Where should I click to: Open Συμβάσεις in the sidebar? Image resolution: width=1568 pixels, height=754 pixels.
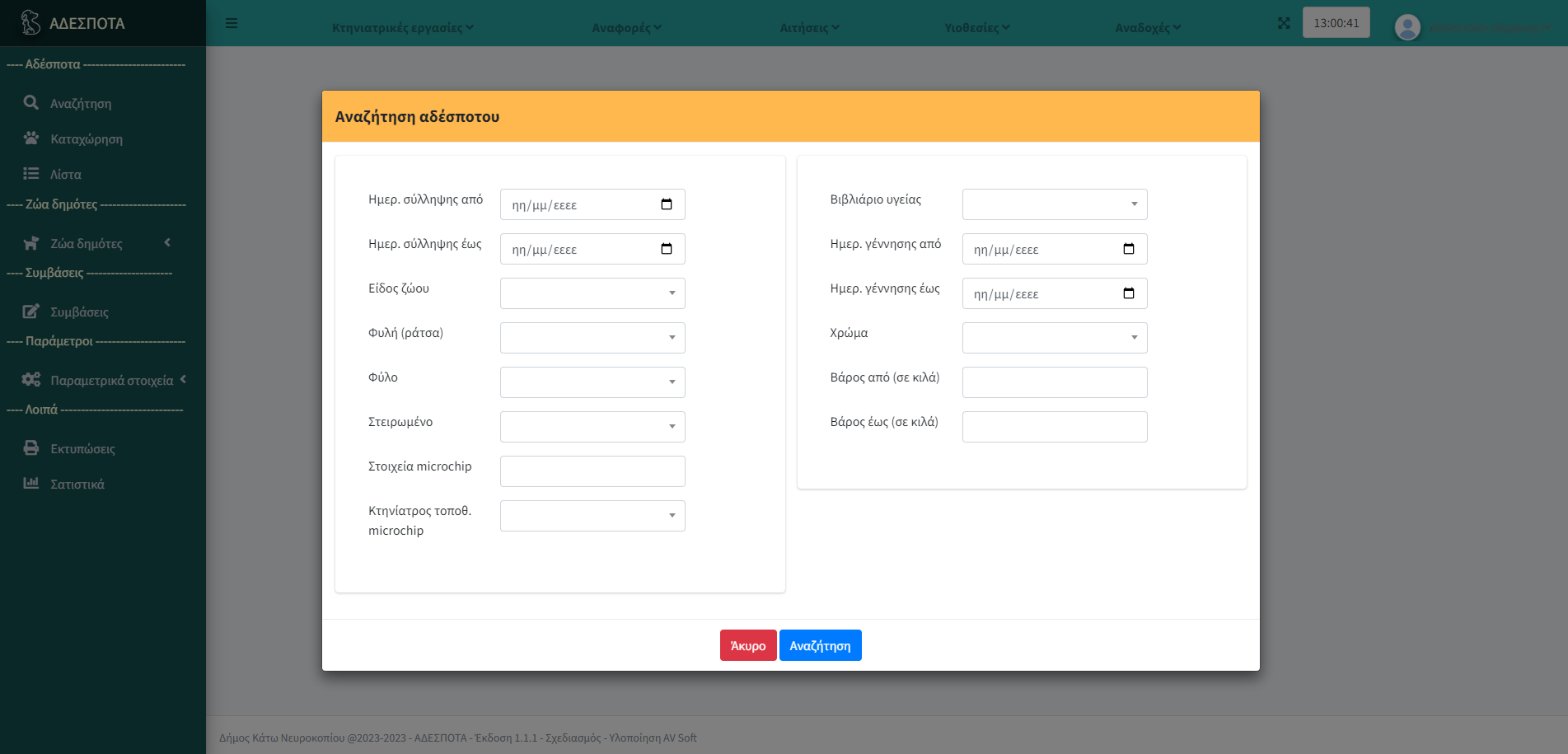pyautogui.click(x=79, y=312)
